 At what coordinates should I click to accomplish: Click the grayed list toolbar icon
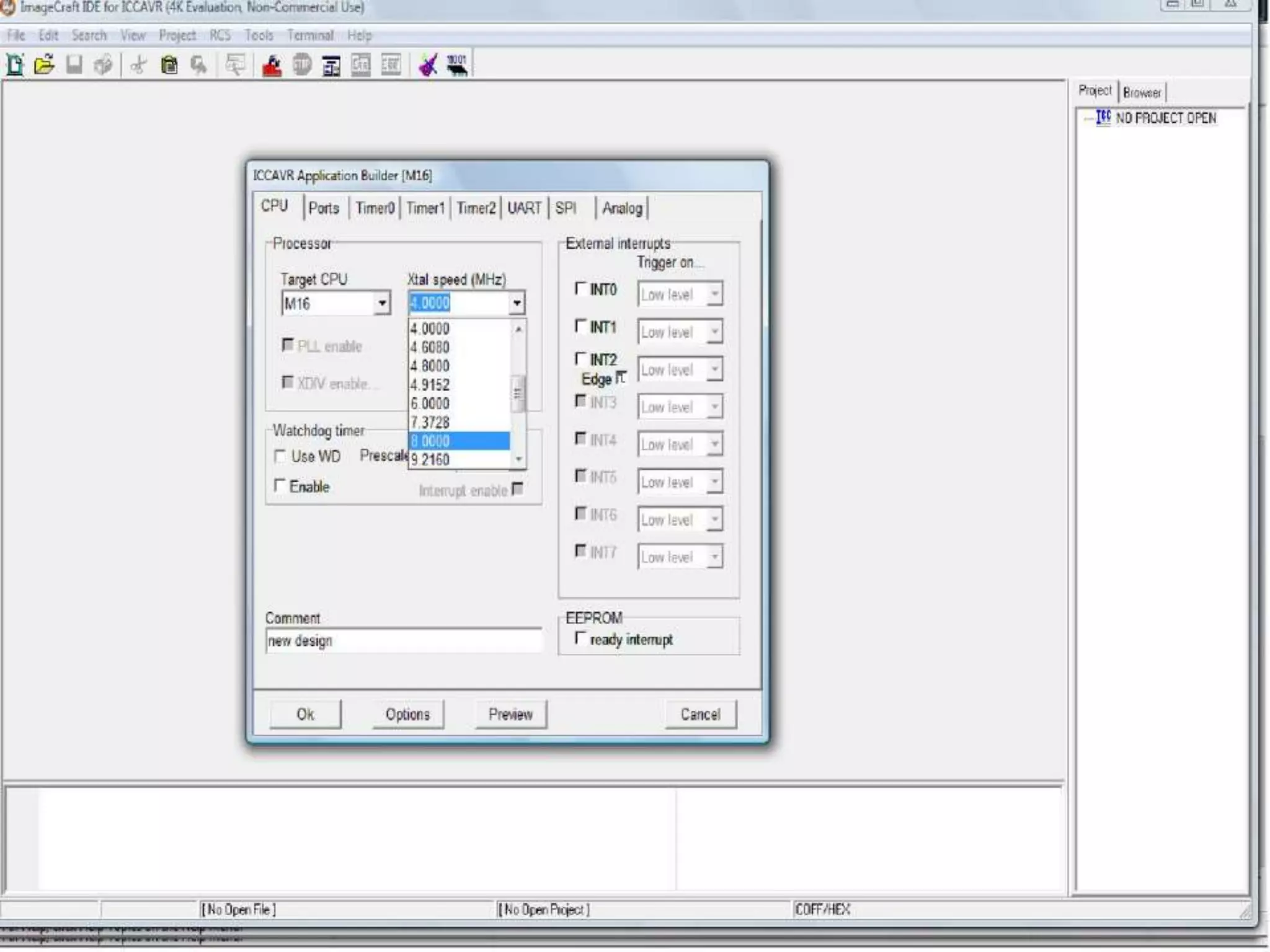pos(391,65)
